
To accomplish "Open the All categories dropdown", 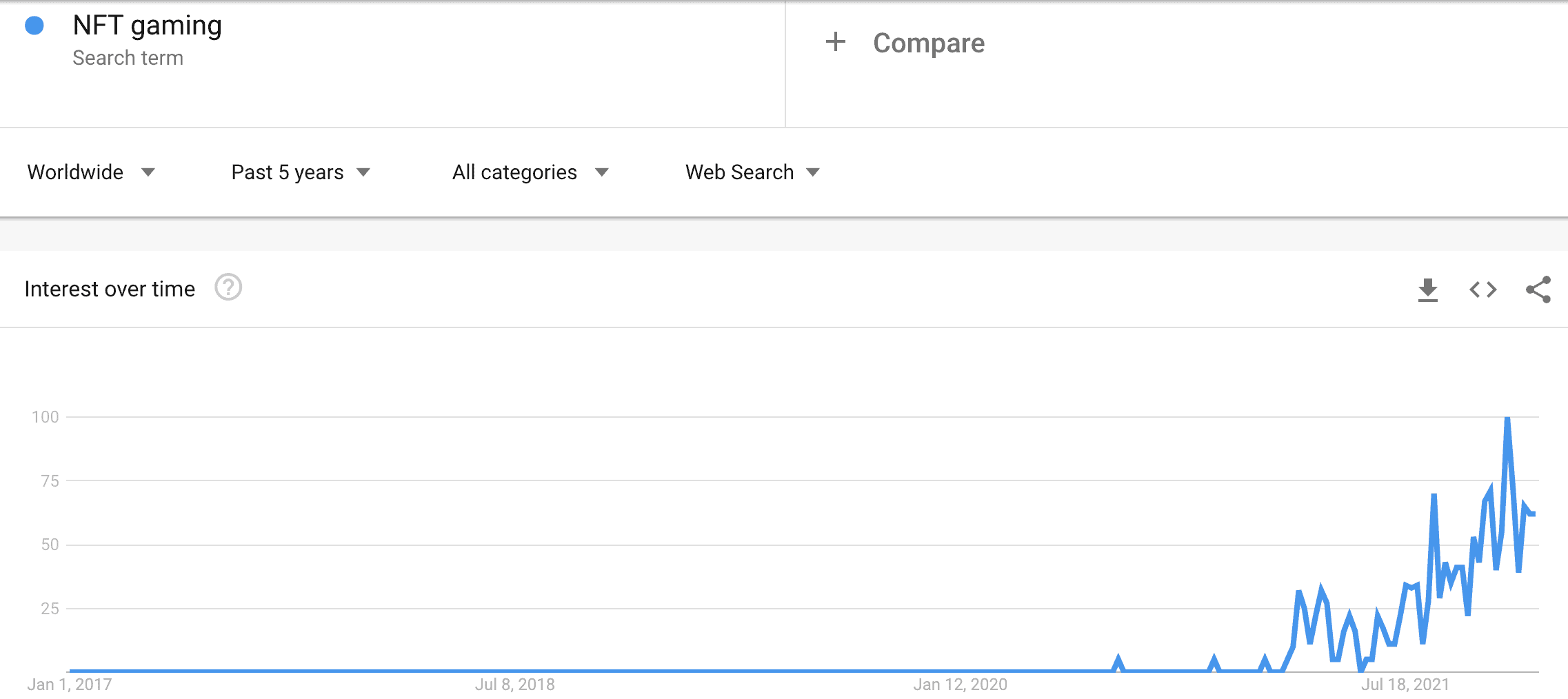I will click(x=514, y=172).
